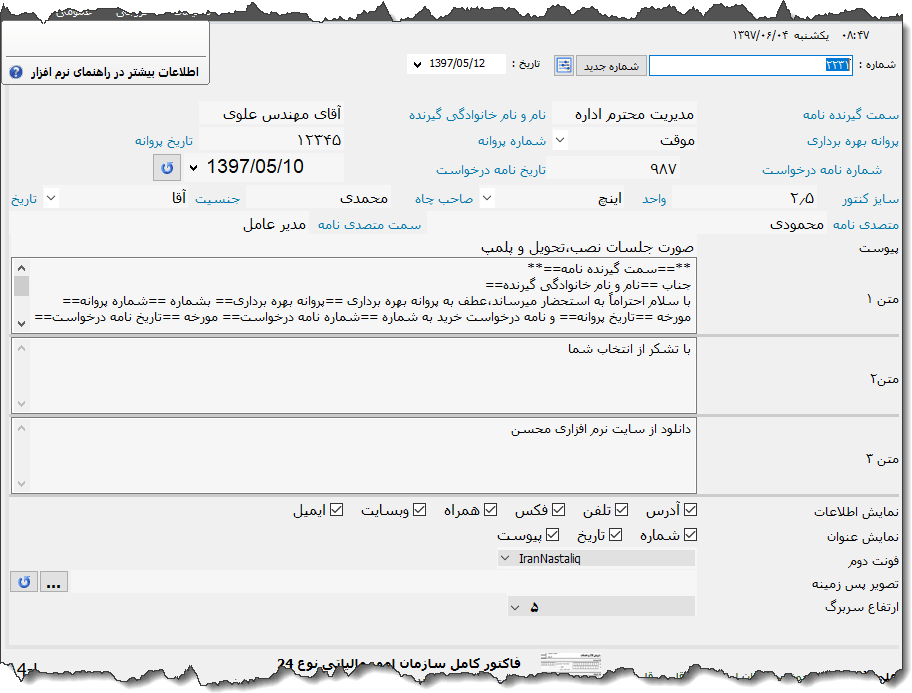The image size is (912, 693).
Task: Disable the فکس display checkbox
Action: [559, 509]
